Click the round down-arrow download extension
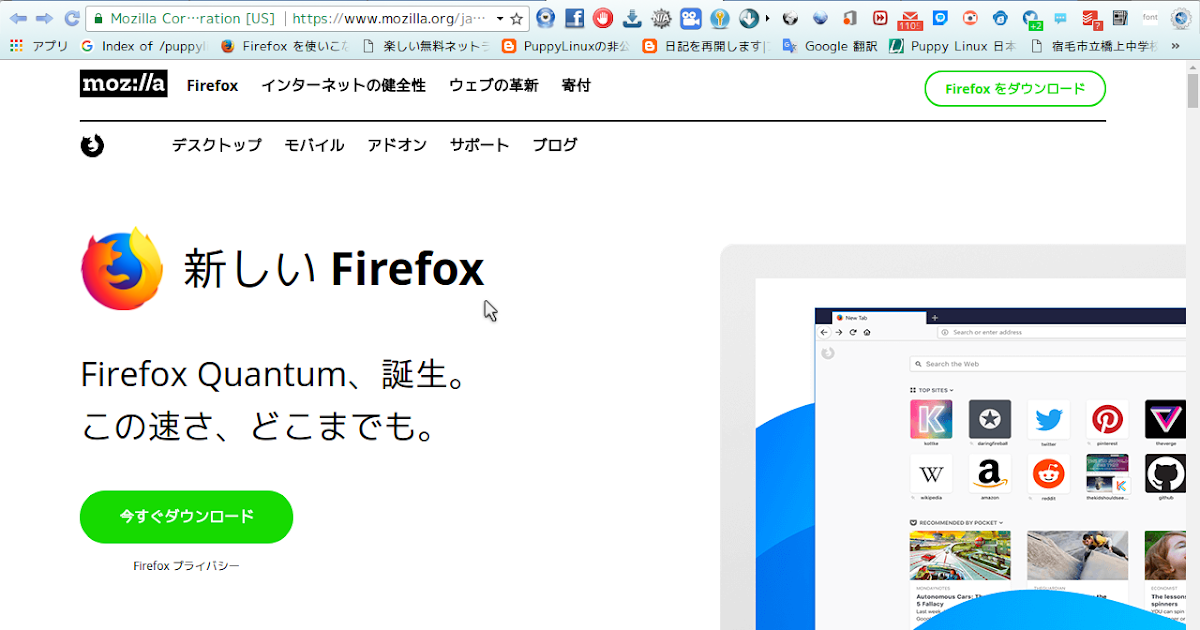This screenshot has height=630, width=1200. tap(748, 18)
